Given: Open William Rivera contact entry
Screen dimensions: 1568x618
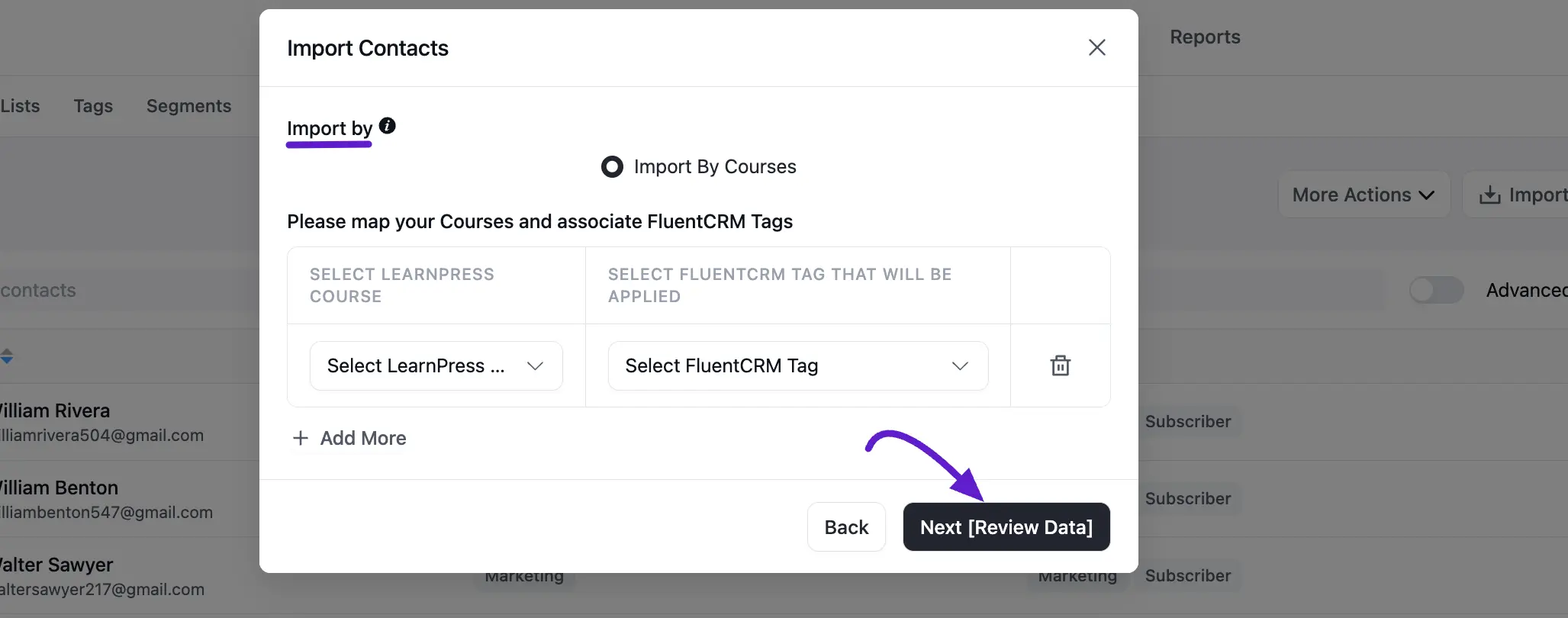Looking at the screenshot, I should [x=55, y=410].
